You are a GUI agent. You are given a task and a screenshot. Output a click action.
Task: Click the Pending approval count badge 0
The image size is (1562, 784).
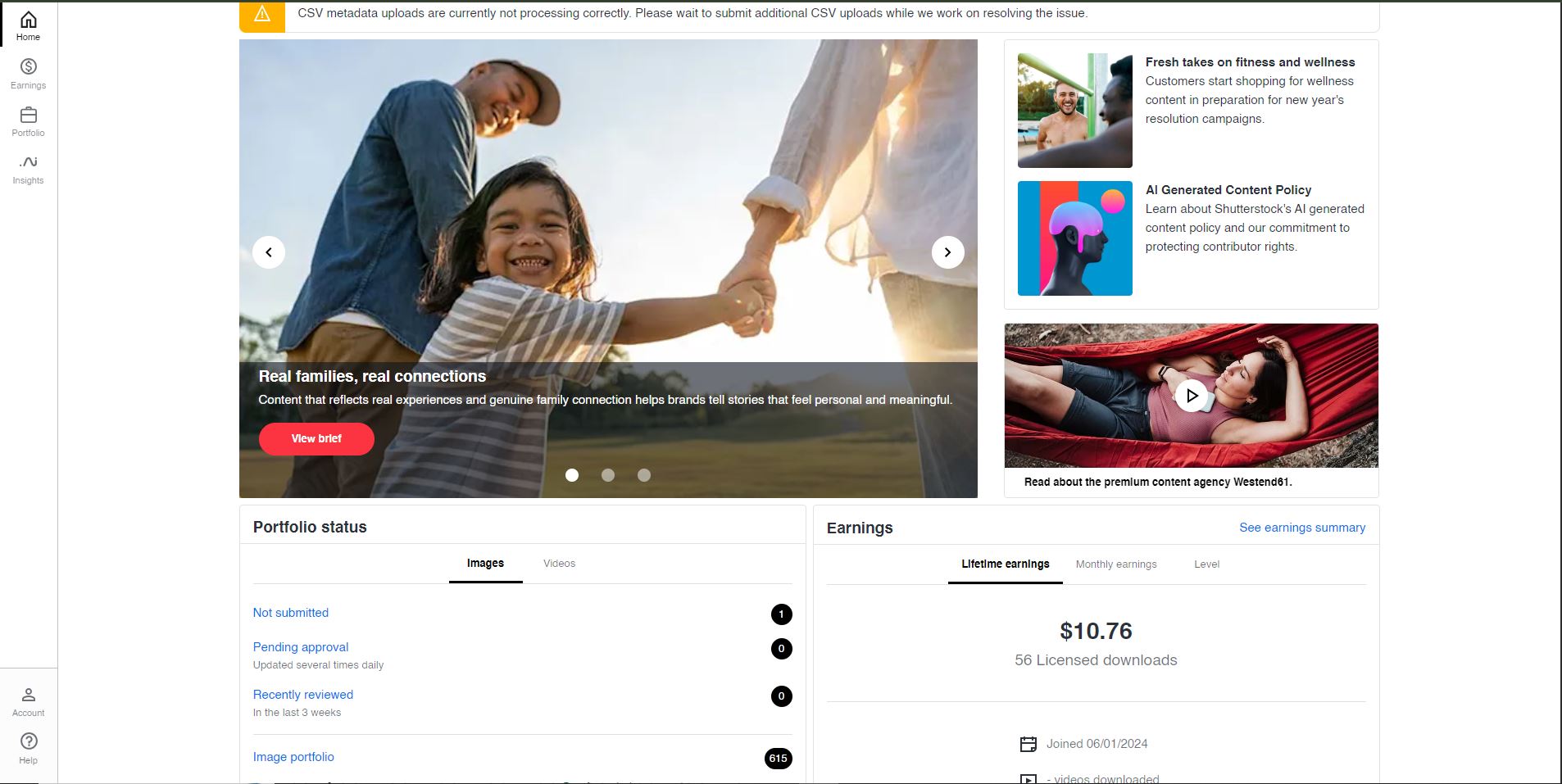click(781, 649)
